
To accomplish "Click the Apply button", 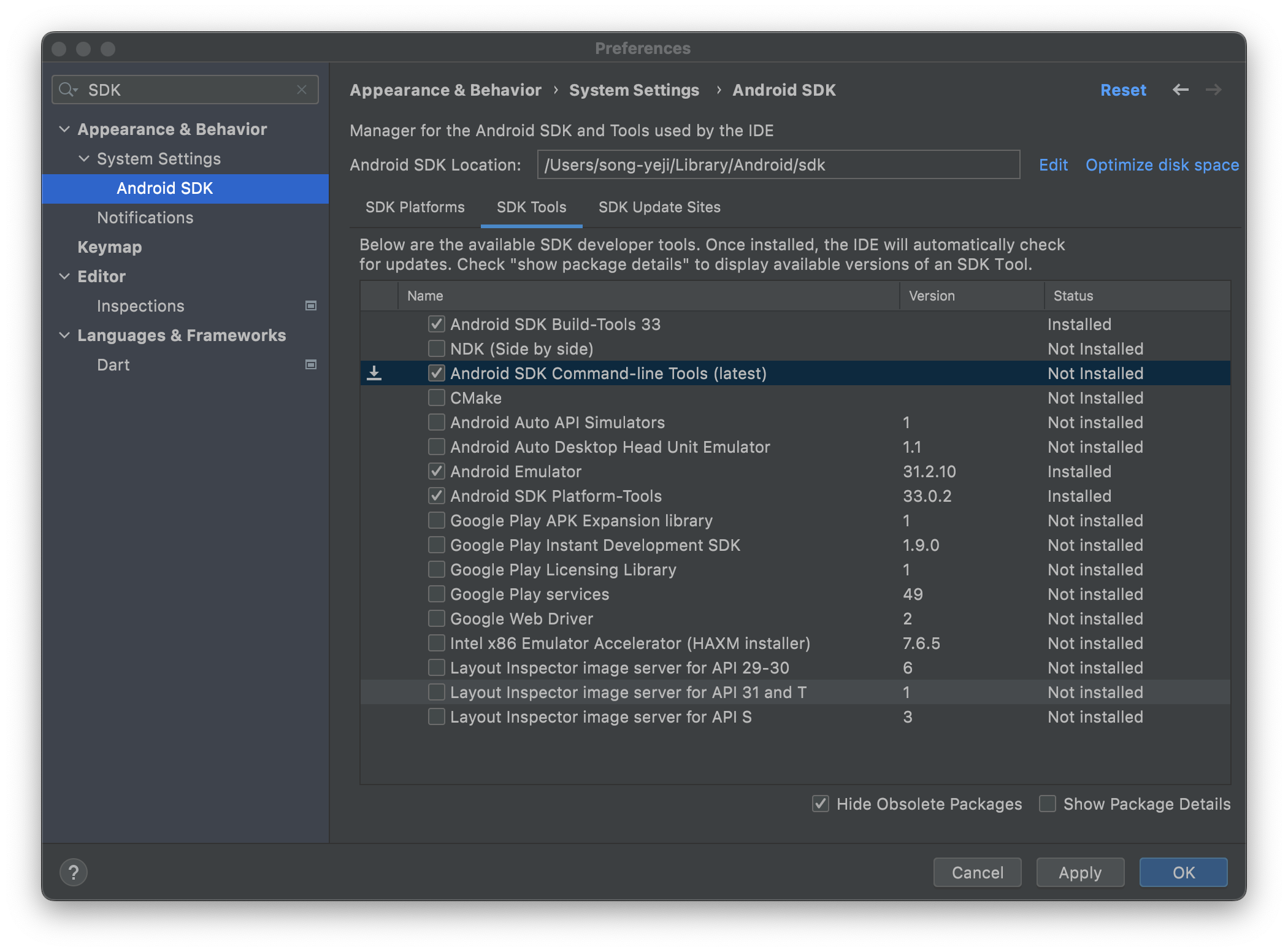I will [1079, 872].
